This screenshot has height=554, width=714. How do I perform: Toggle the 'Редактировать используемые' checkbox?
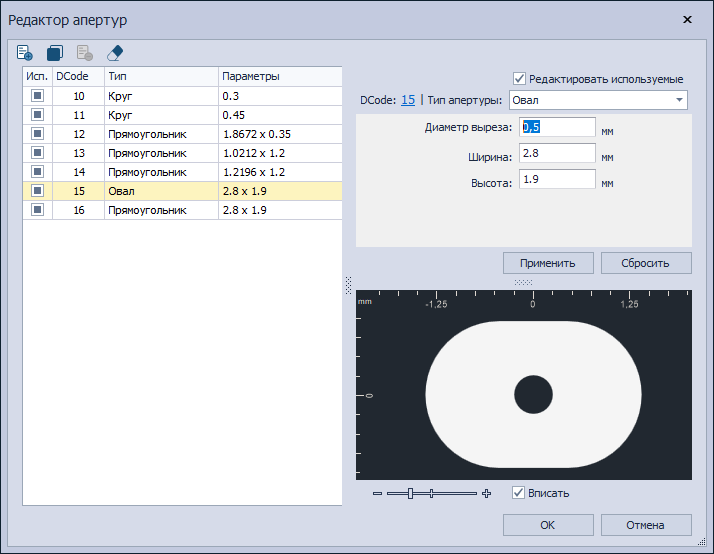pos(519,78)
